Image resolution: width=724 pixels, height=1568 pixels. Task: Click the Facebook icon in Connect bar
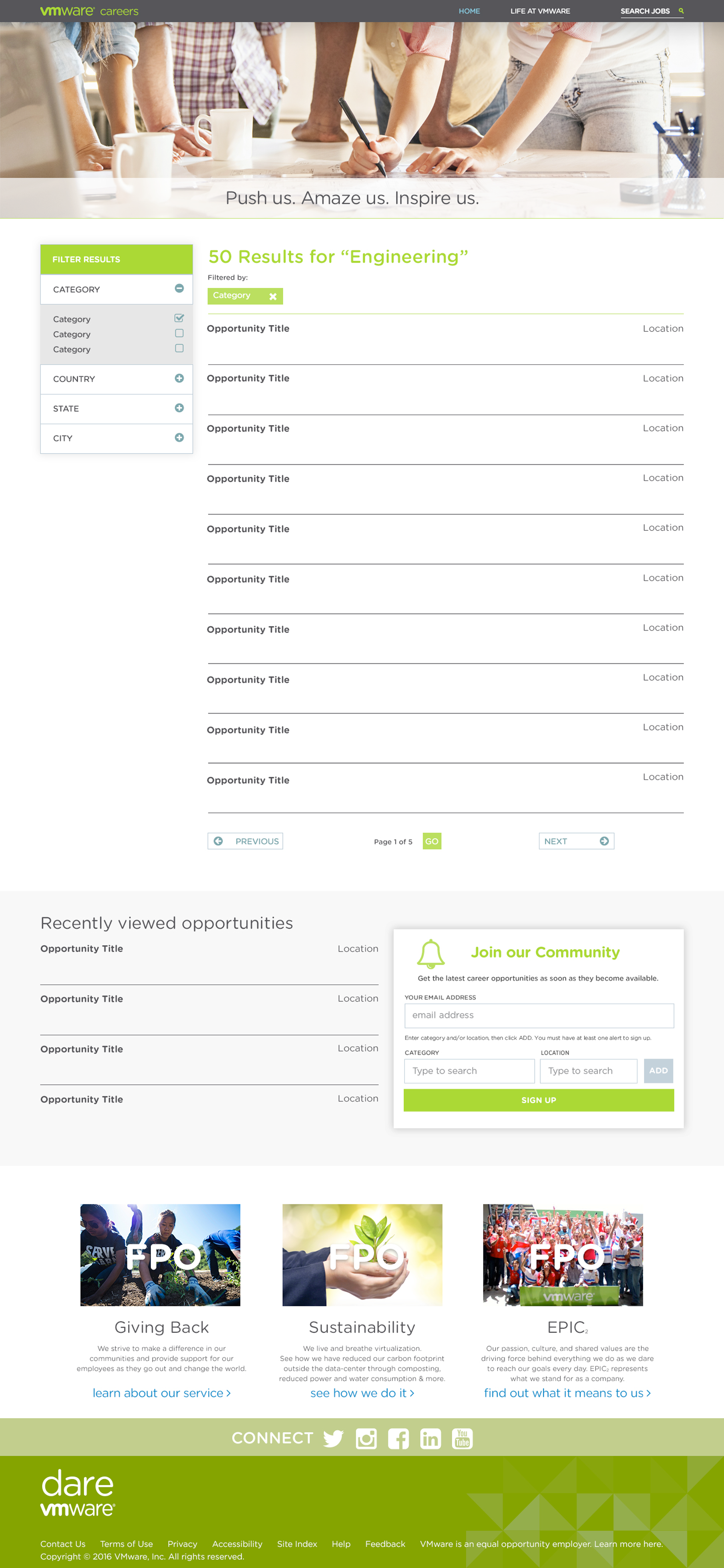tap(398, 1438)
